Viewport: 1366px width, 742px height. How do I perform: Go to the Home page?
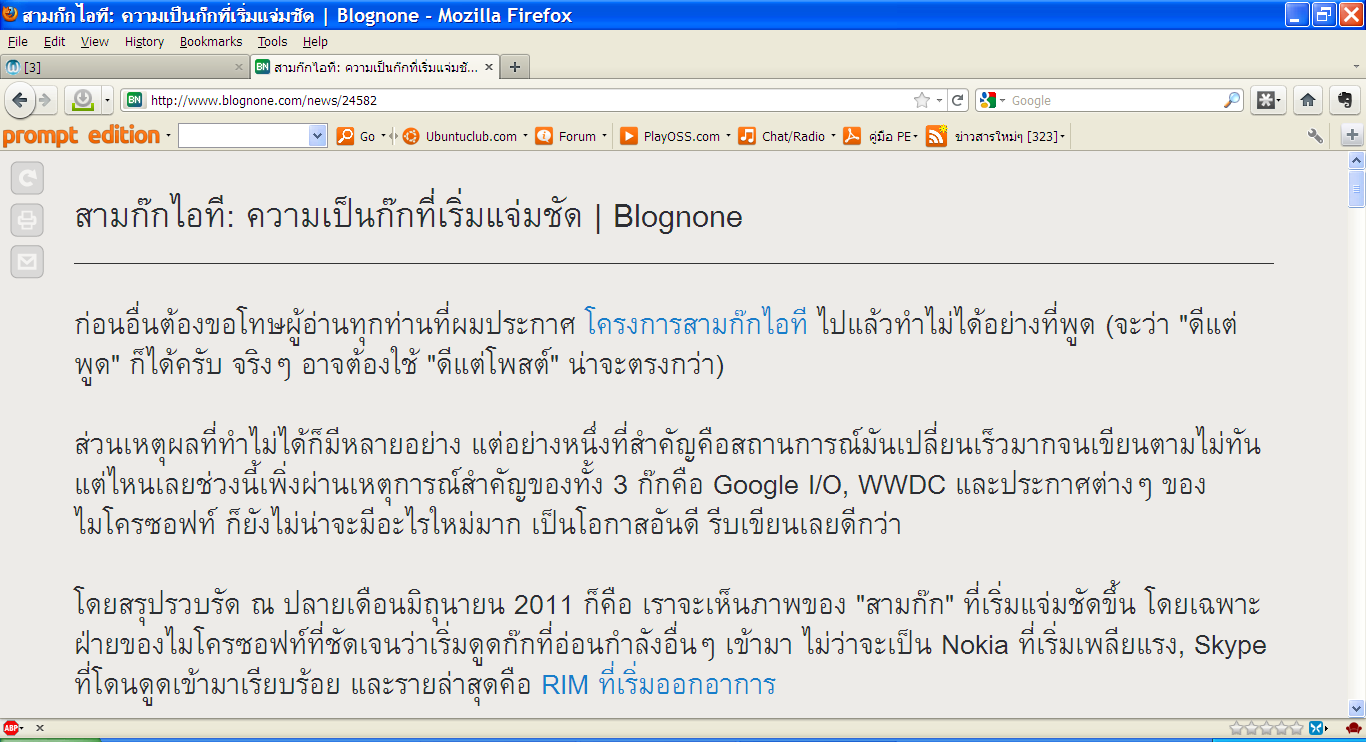click(x=1308, y=100)
